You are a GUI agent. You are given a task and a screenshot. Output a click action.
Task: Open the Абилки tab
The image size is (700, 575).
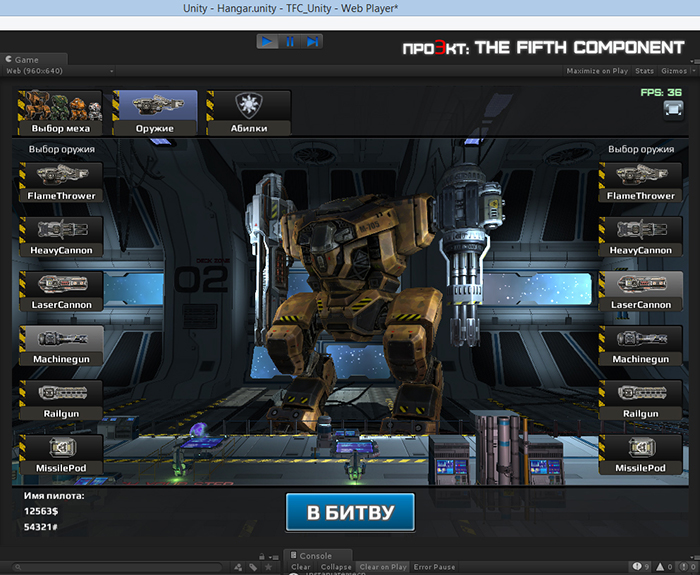click(x=249, y=112)
